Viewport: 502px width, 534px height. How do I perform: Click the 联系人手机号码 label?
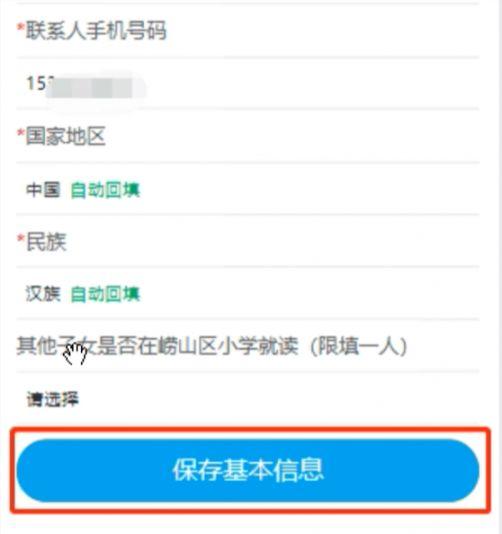96,30
